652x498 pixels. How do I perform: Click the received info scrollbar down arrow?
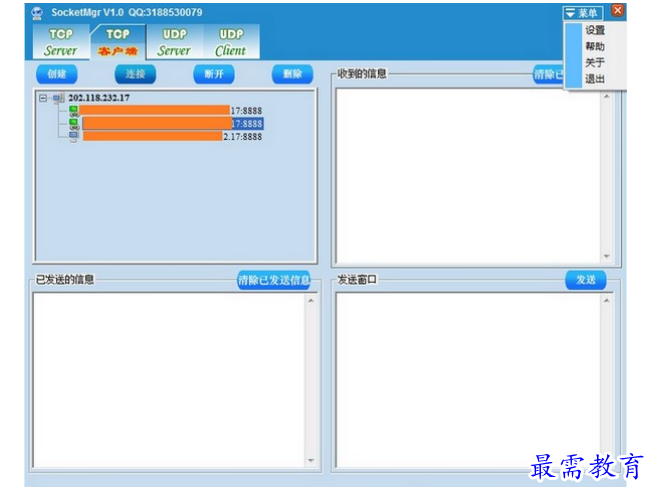tap(607, 256)
